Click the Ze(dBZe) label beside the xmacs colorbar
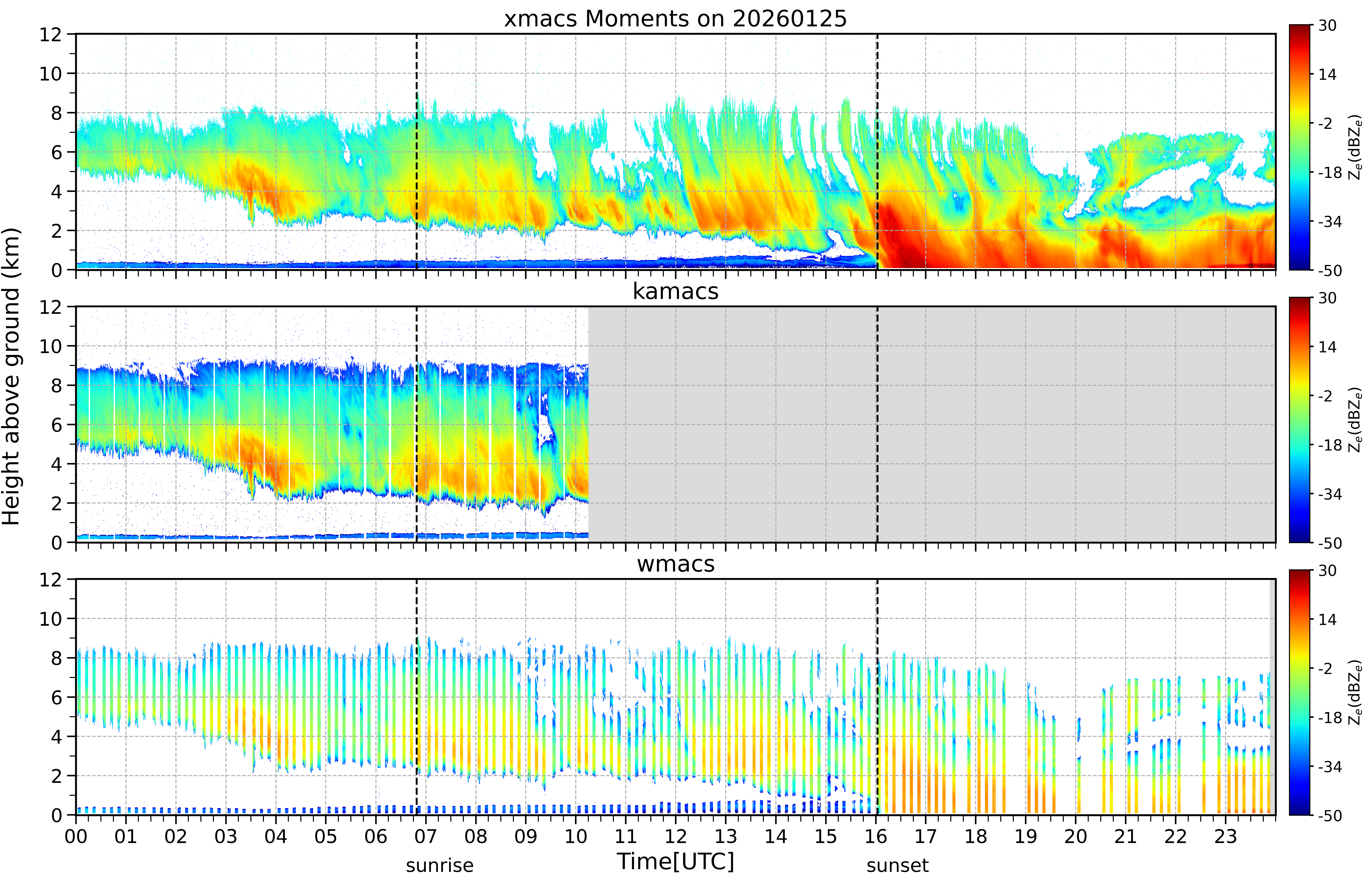1372x885 pixels. point(1355,147)
